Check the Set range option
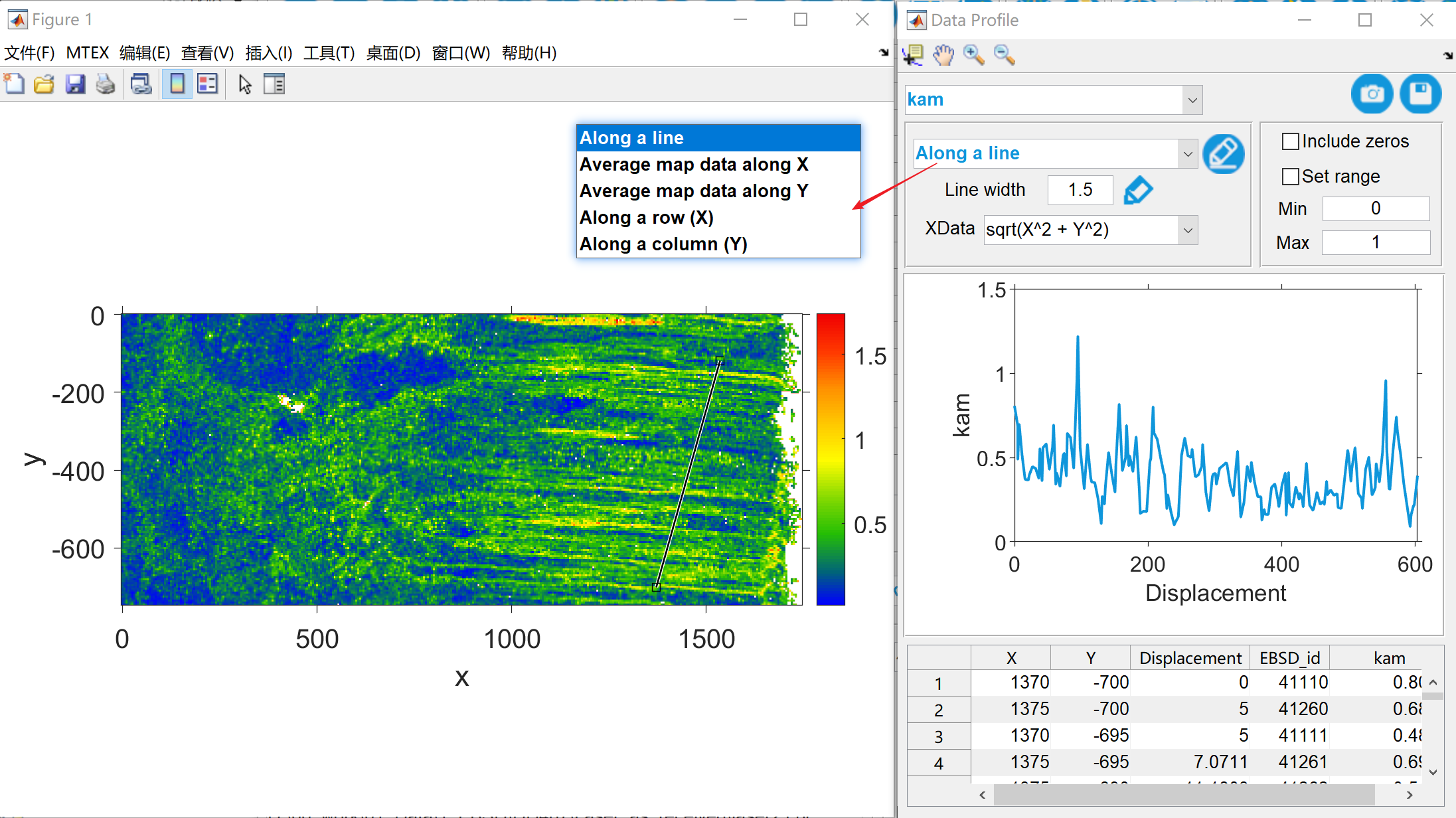 click(x=1290, y=177)
